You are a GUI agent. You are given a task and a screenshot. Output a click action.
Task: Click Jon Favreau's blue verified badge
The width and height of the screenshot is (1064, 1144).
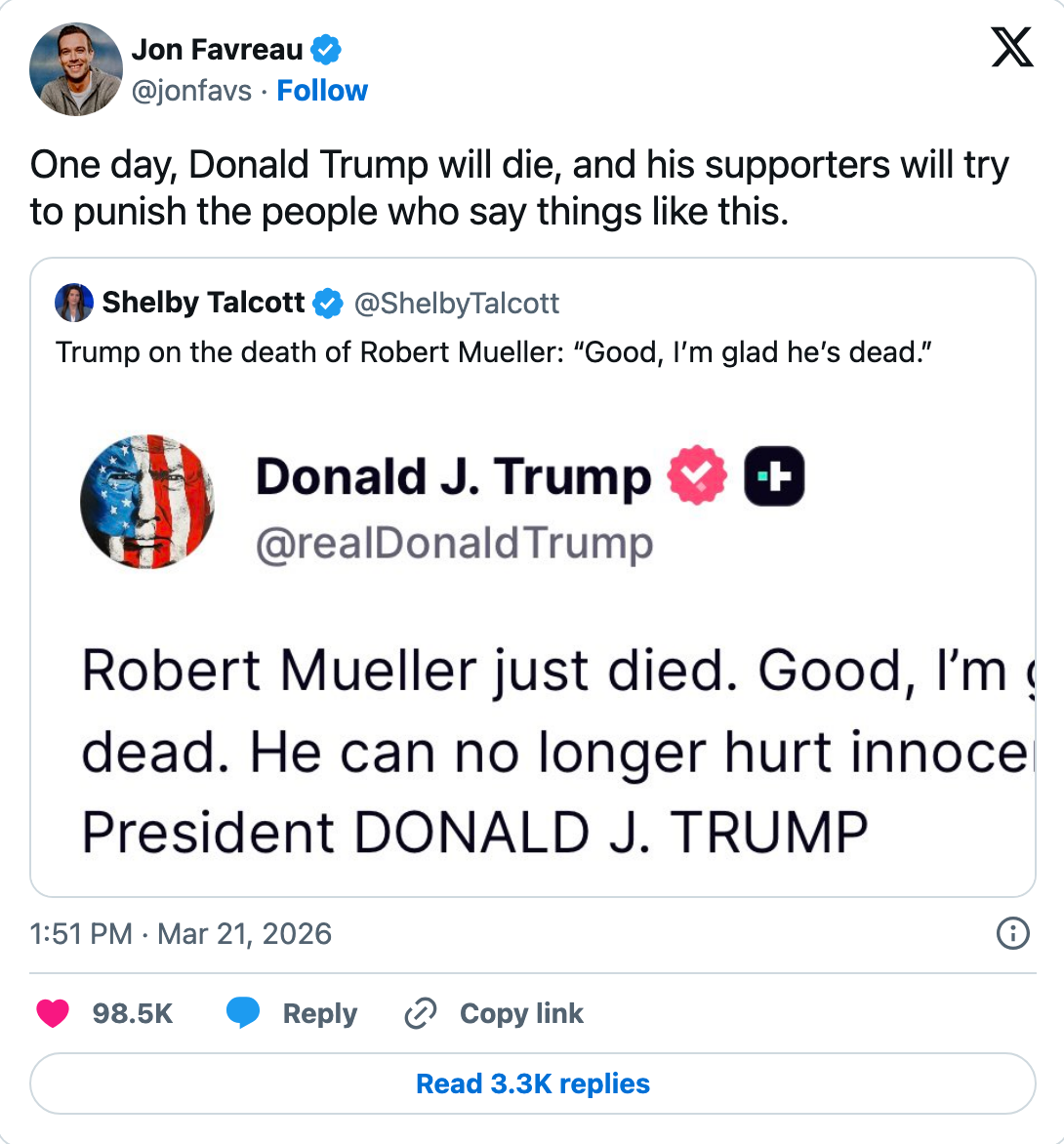coord(326,49)
